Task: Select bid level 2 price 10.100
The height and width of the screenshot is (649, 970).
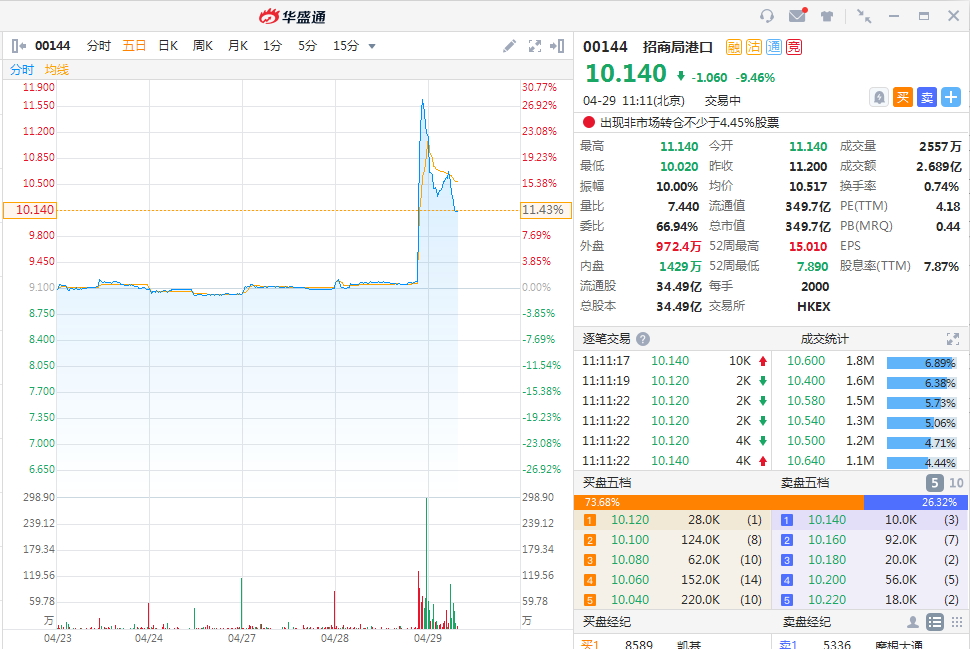Action: [x=630, y=539]
